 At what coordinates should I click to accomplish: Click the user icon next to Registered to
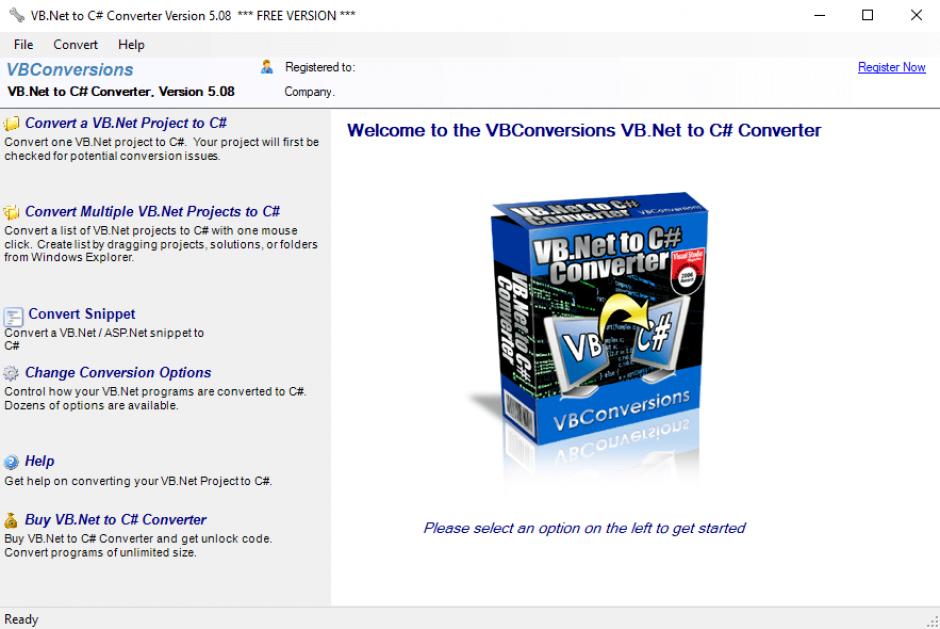(x=267, y=67)
